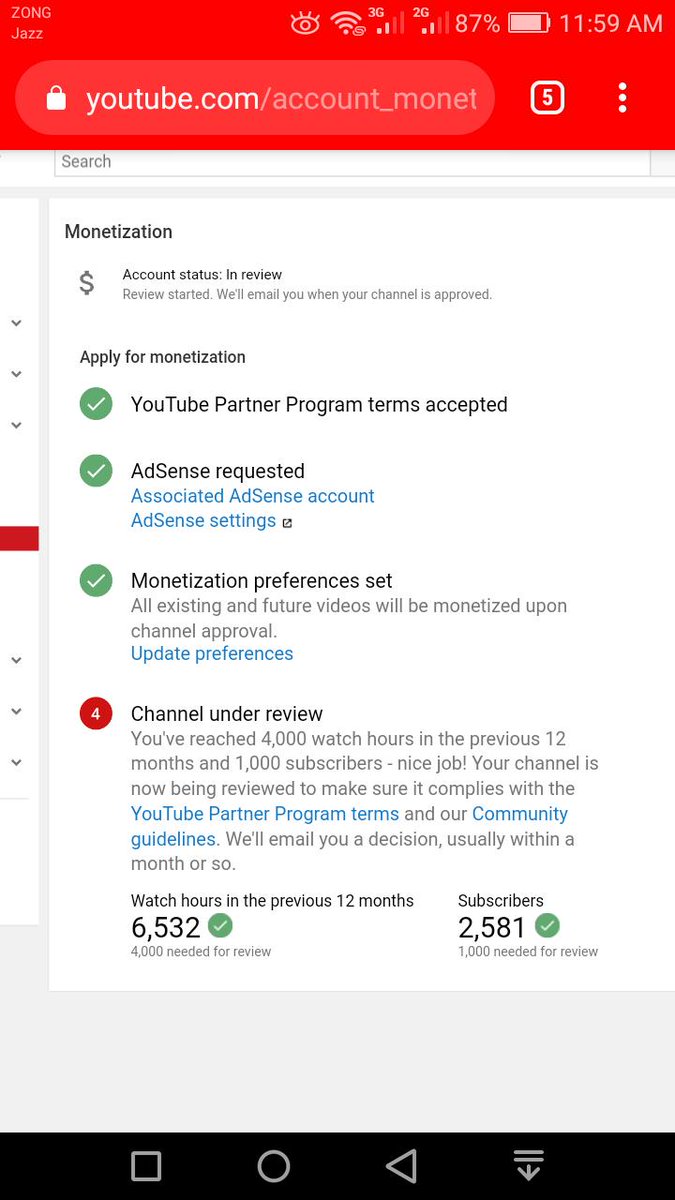Screen dimensions: 675x1200
Task: Tap '4,000 needed for review' note
Action: tap(201, 952)
